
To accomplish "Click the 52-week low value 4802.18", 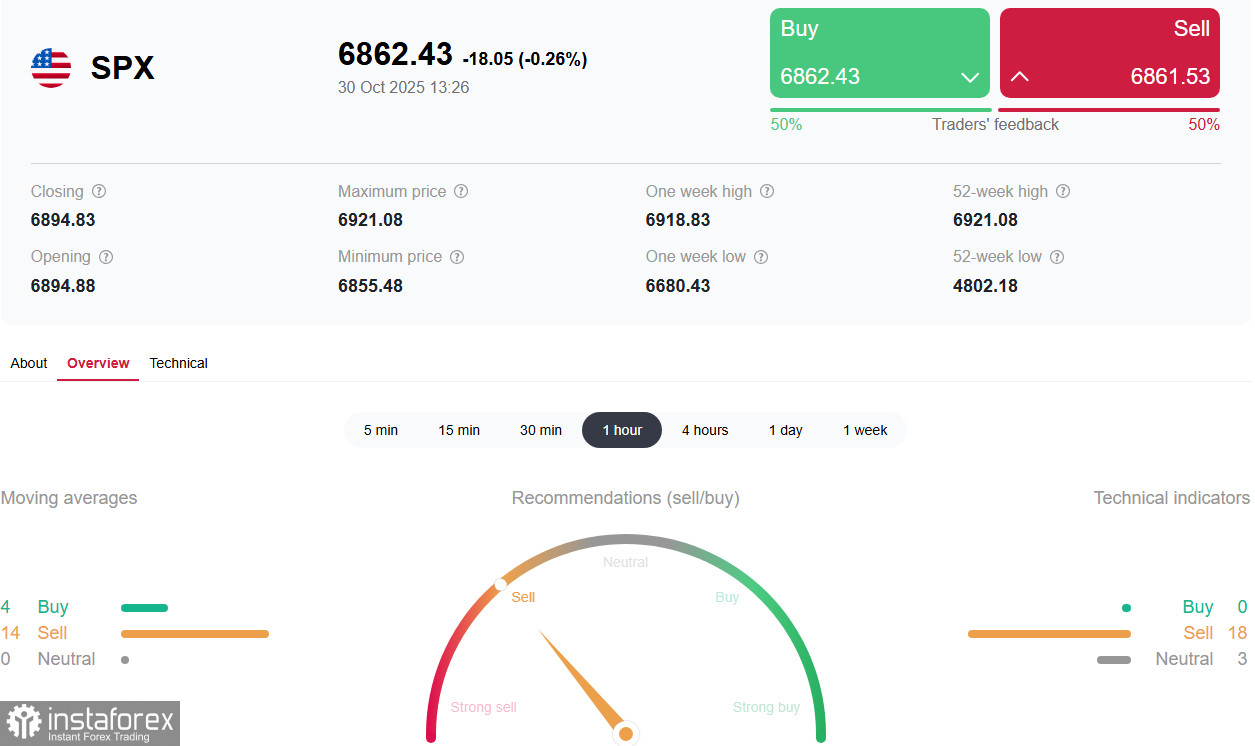I will tap(985, 286).
